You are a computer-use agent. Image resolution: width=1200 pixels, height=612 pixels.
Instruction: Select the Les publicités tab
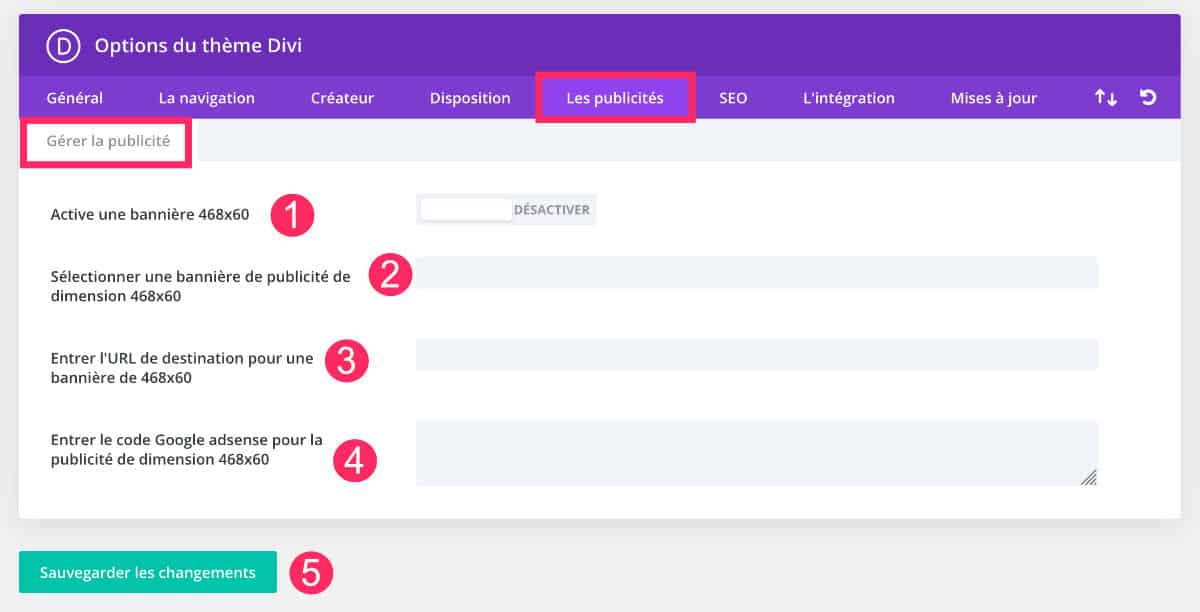pos(615,98)
